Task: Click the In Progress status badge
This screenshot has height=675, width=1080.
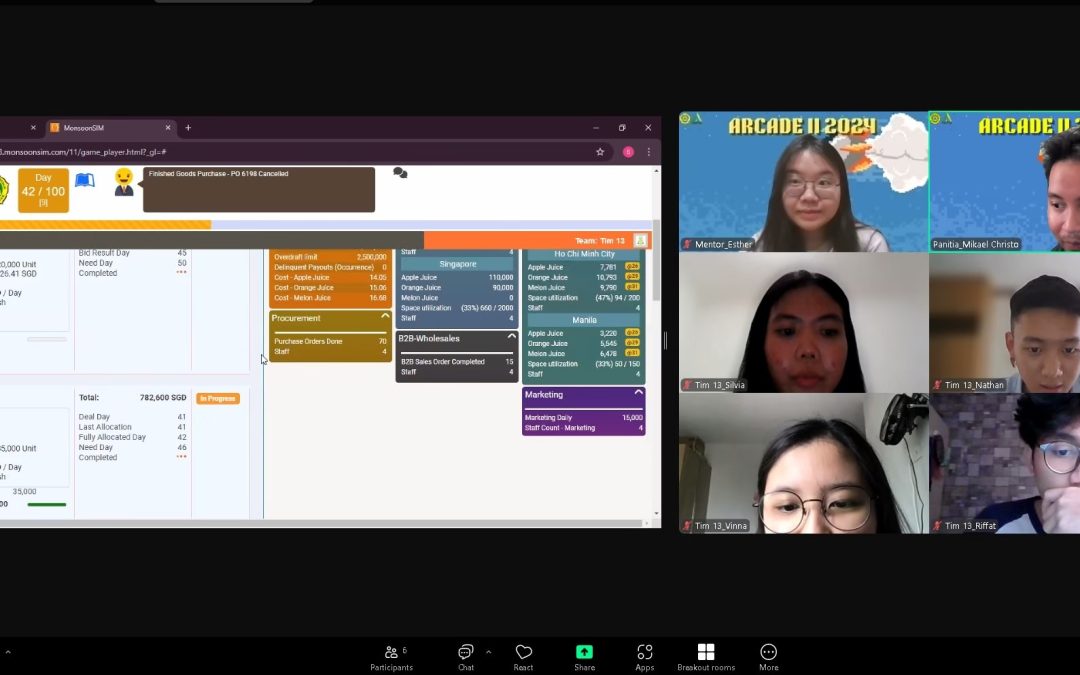Action: [x=217, y=399]
